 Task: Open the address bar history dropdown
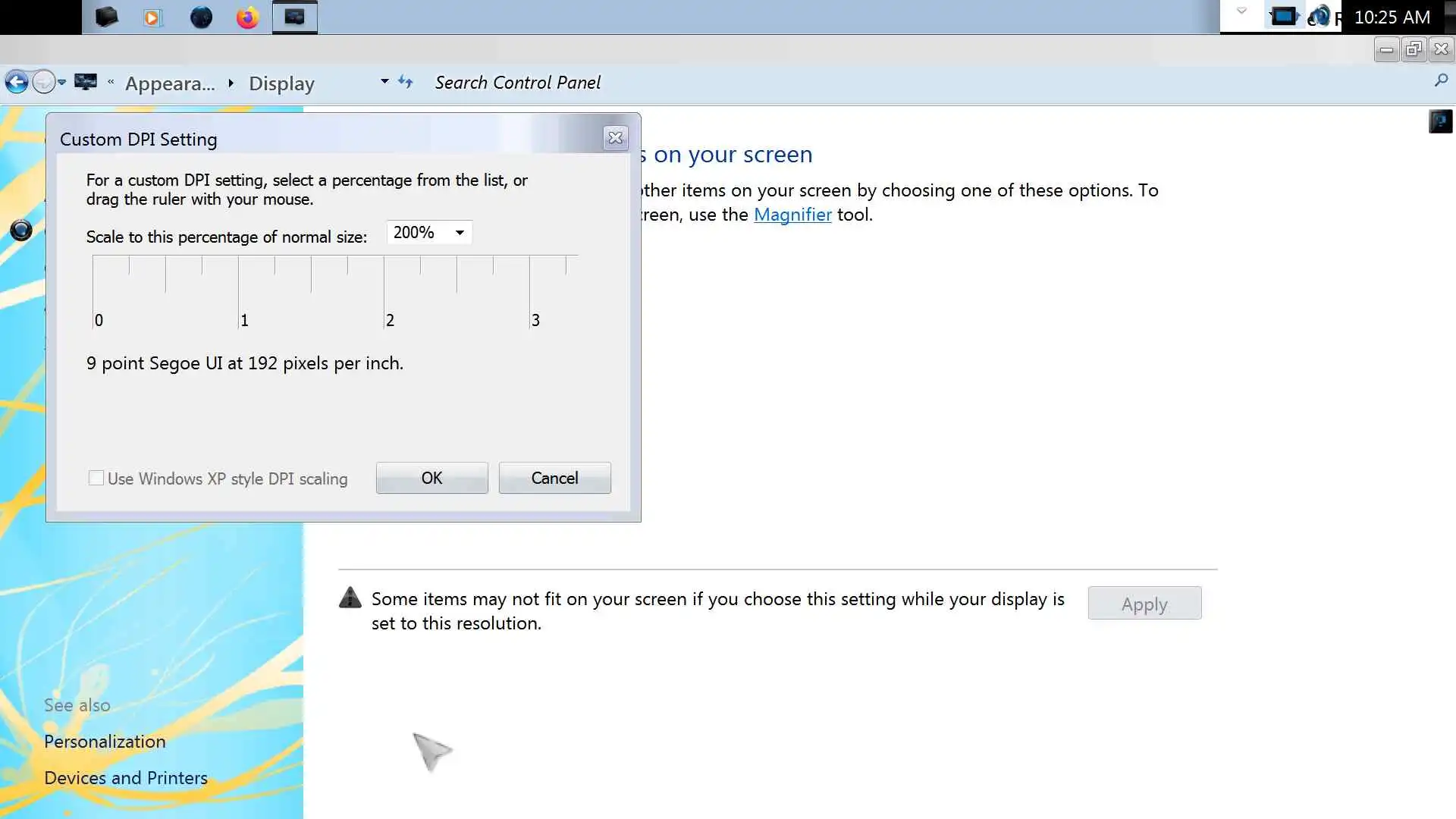384,81
